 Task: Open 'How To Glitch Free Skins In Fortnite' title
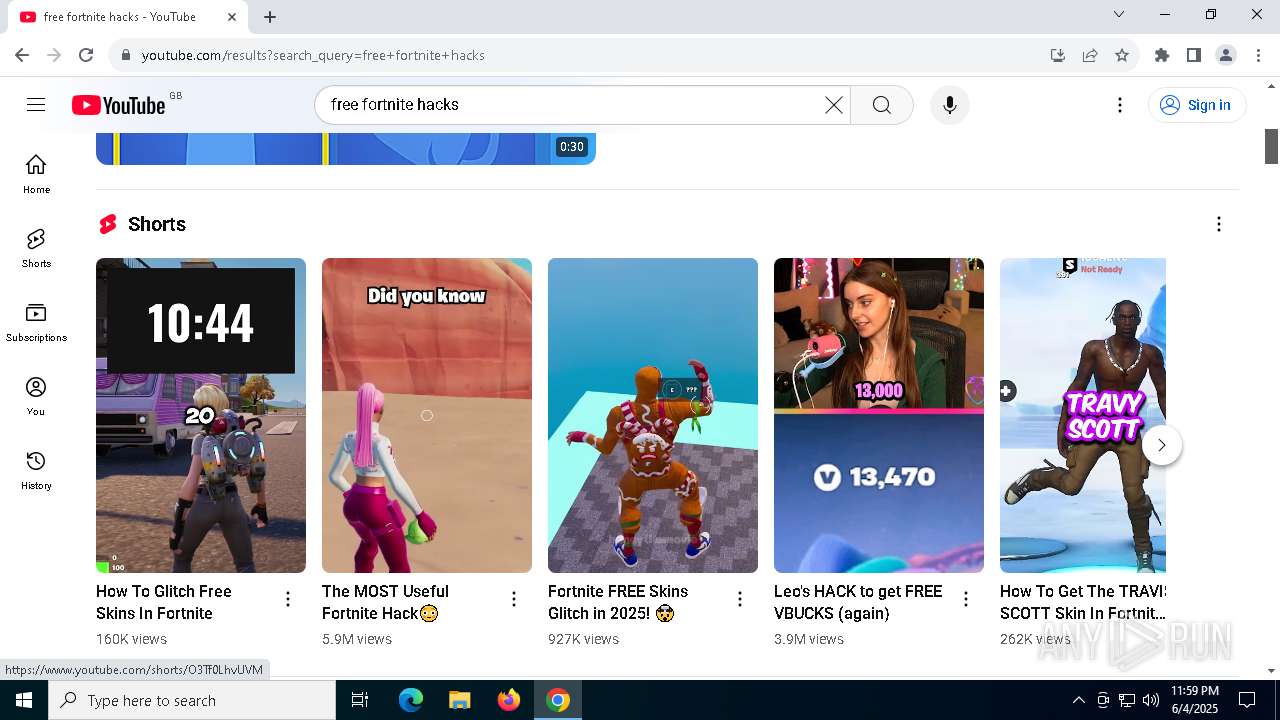point(164,602)
